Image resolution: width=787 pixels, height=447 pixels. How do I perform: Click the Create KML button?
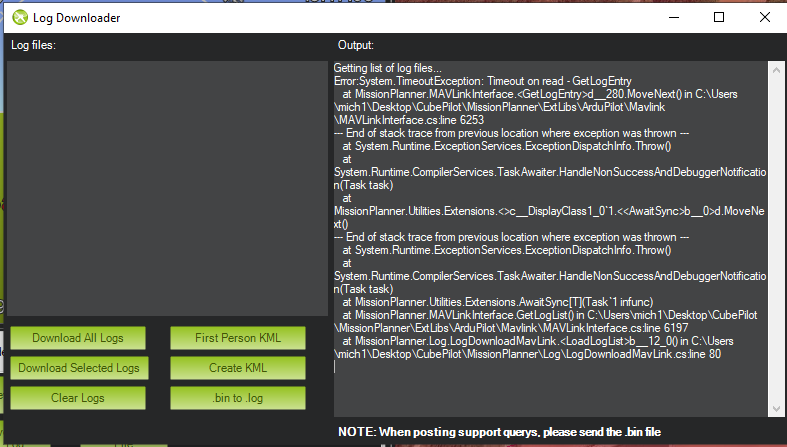[237, 368]
